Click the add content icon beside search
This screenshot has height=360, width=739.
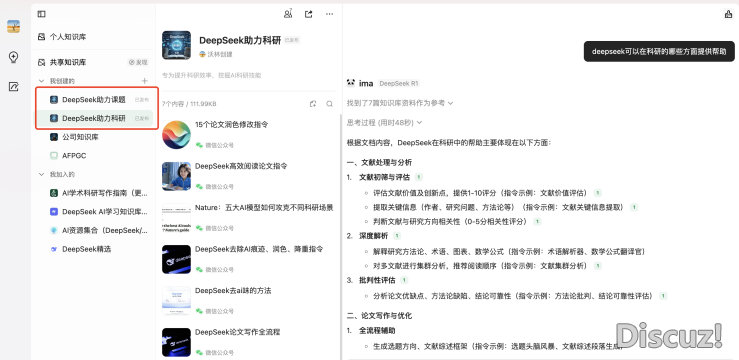coord(313,104)
